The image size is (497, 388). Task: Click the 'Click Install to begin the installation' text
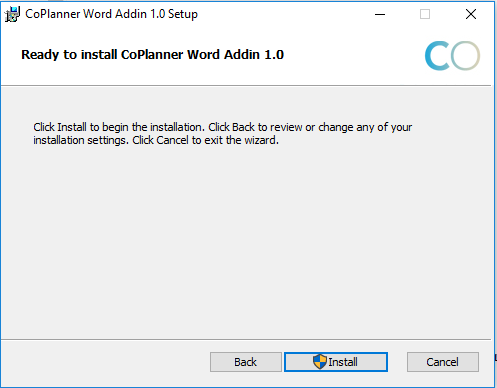(119, 127)
